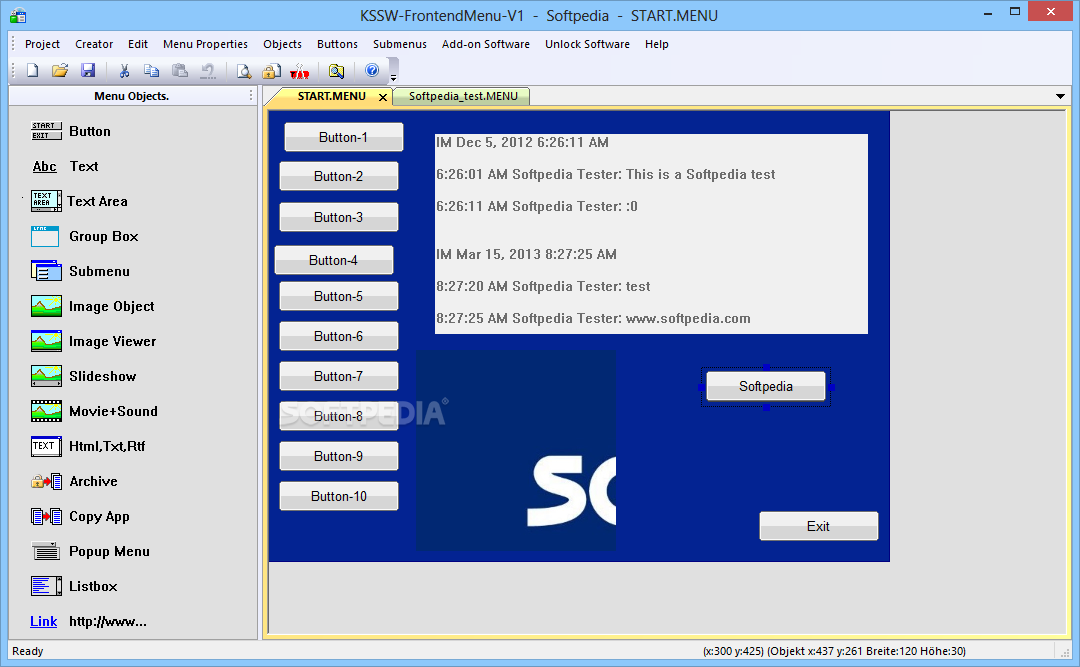Cut selection with the scissors icon
1080x667 pixels.
124,70
